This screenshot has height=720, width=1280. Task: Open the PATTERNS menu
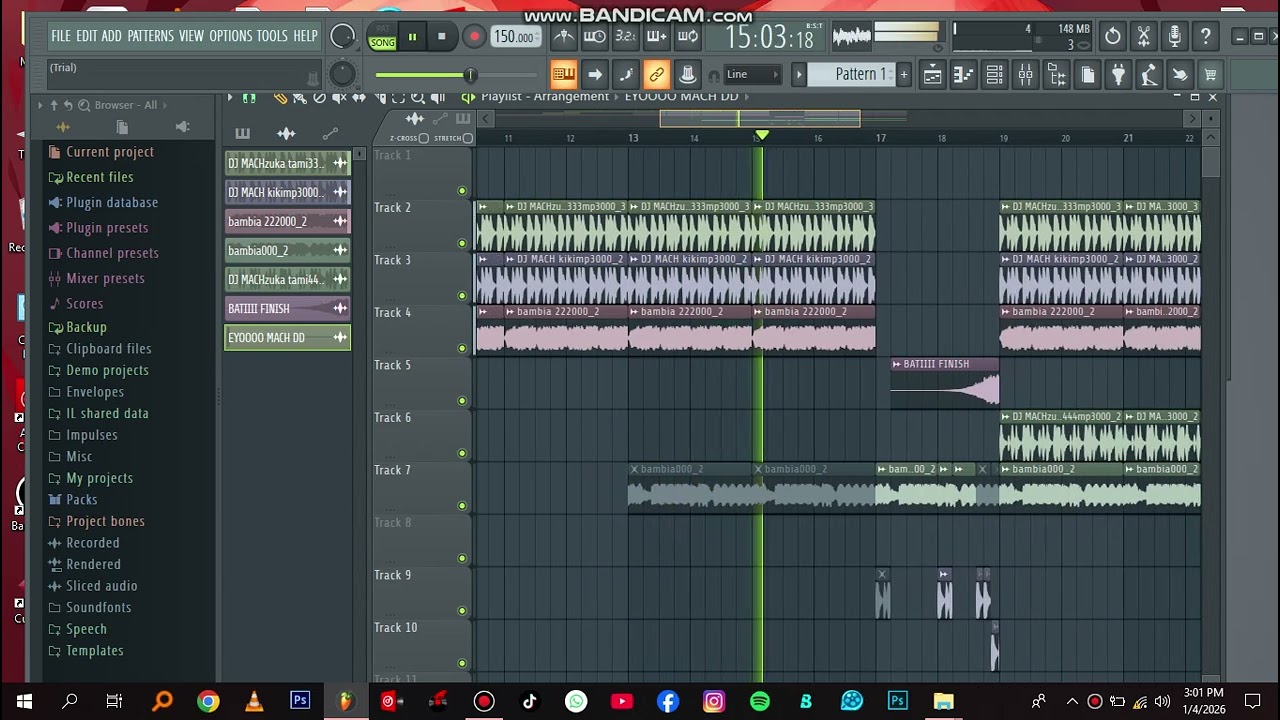tap(150, 36)
